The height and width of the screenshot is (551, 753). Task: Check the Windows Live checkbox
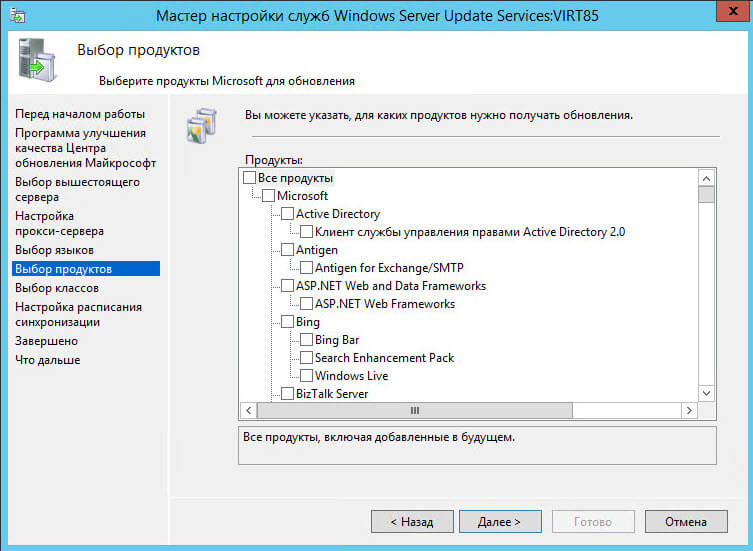pyautogui.click(x=306, y=376)
